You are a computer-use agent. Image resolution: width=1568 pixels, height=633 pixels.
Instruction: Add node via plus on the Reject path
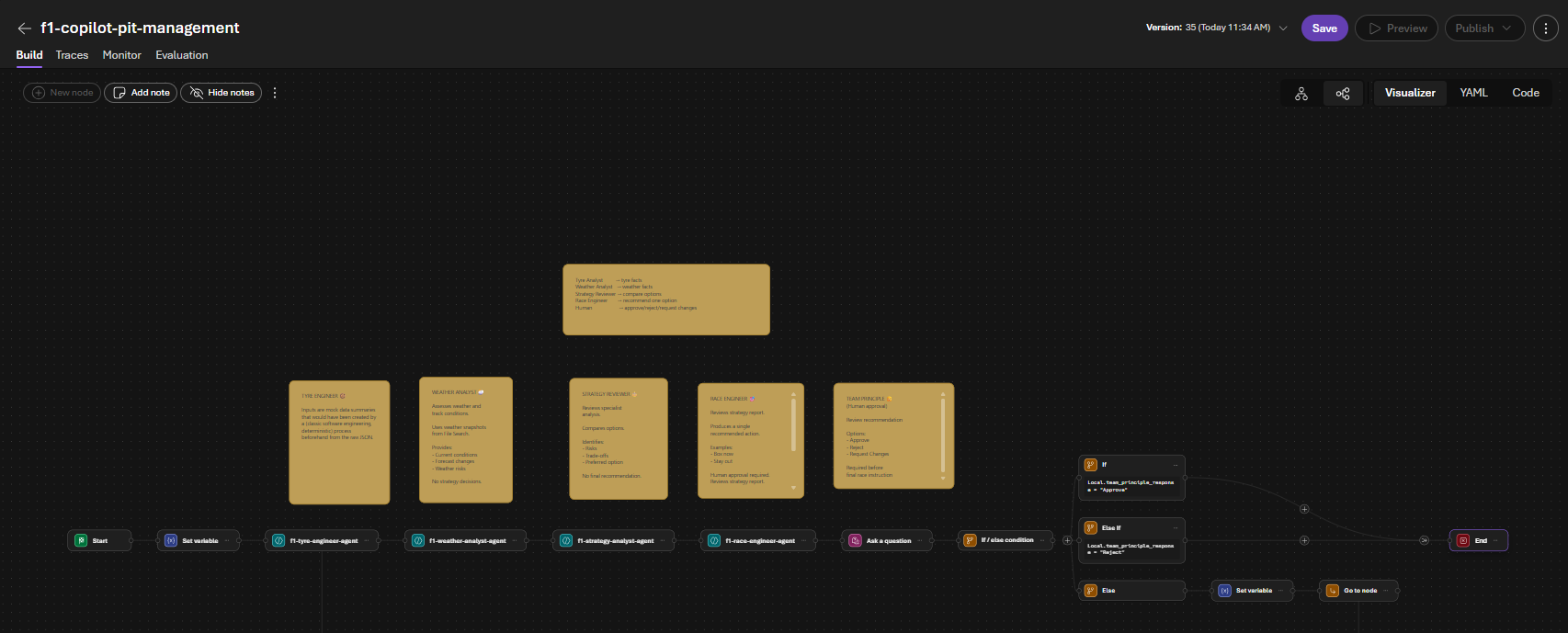1304,540
